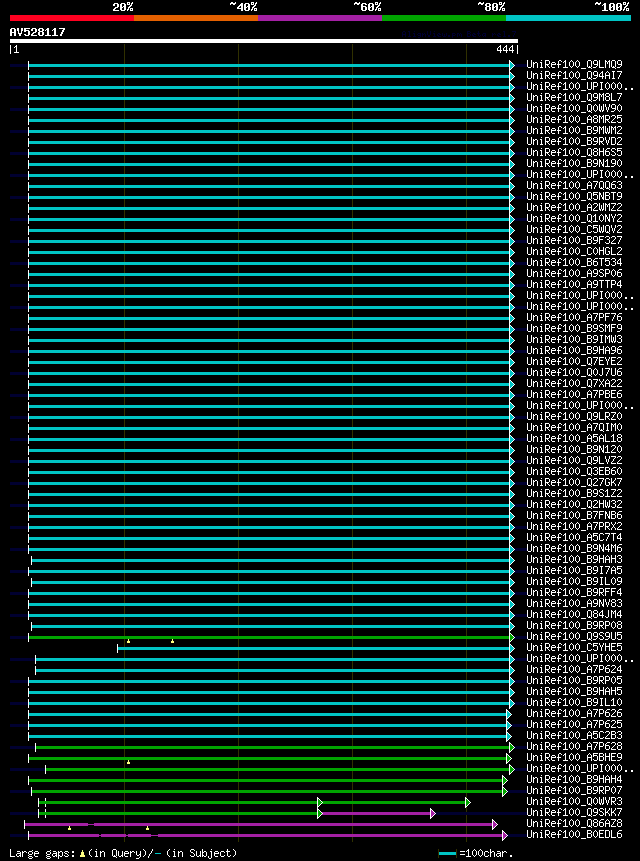Open hit UniRef100_Q94AI7
The image size is (640, 861).
tap(574, 76)
